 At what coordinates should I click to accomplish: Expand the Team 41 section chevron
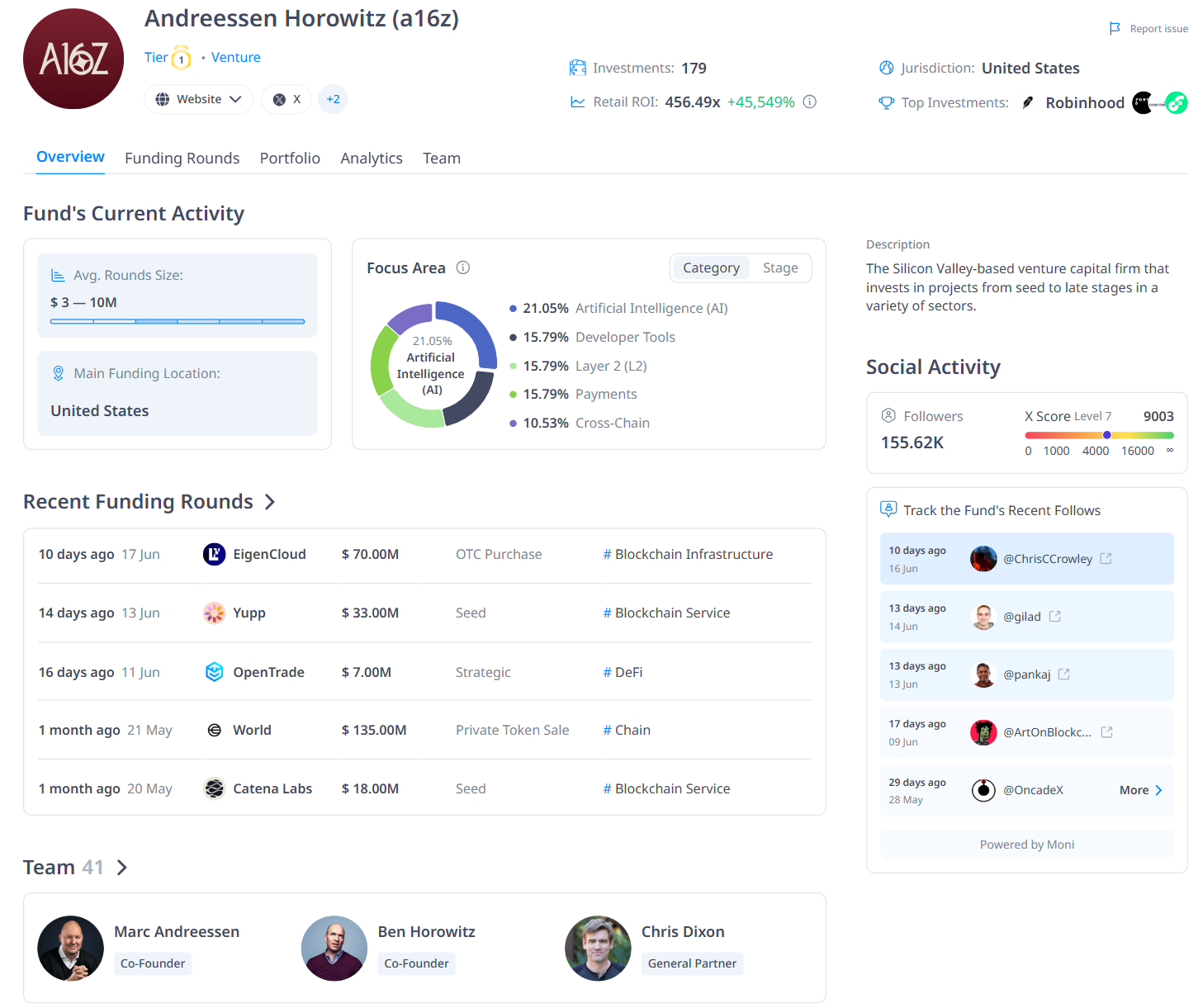pos(121,868)
